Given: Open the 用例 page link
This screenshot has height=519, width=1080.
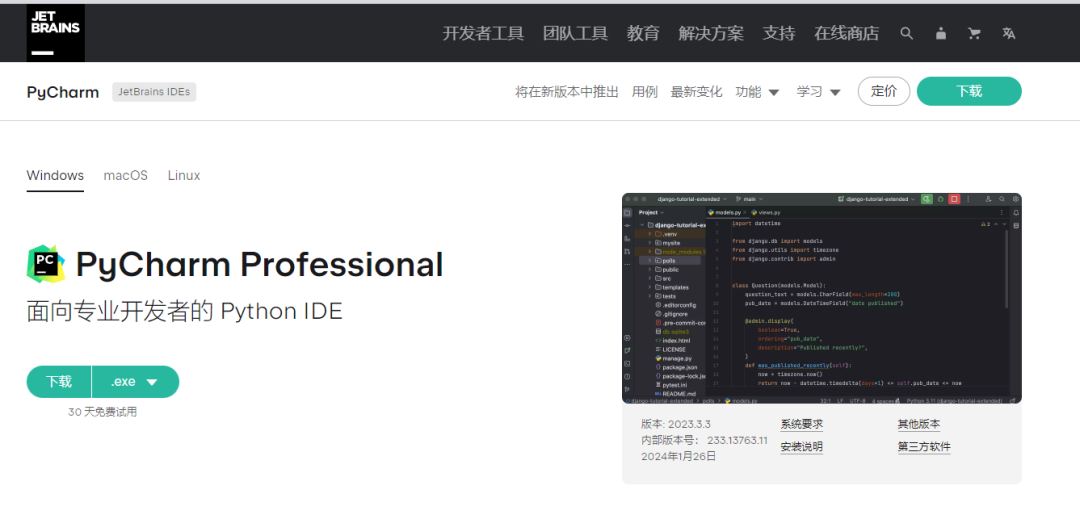Looking at the screenshot, I should [645, 92].
